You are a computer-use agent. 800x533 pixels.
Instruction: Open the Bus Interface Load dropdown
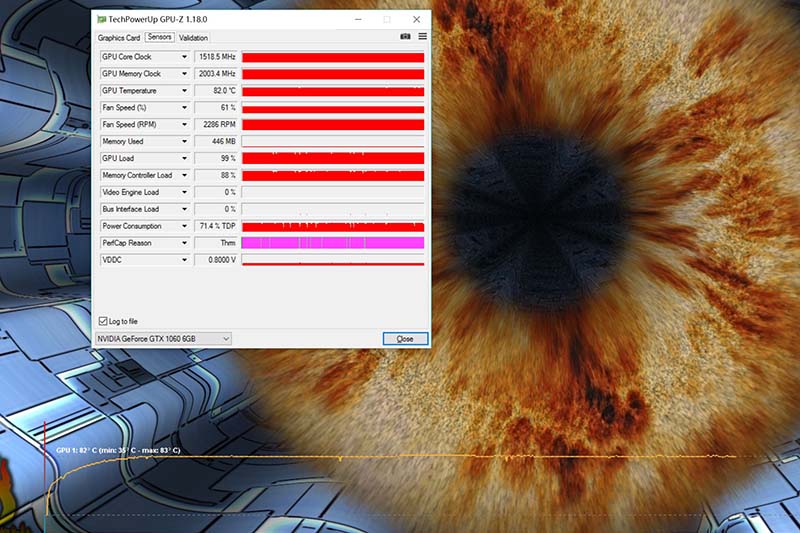[x=184, y=209]
